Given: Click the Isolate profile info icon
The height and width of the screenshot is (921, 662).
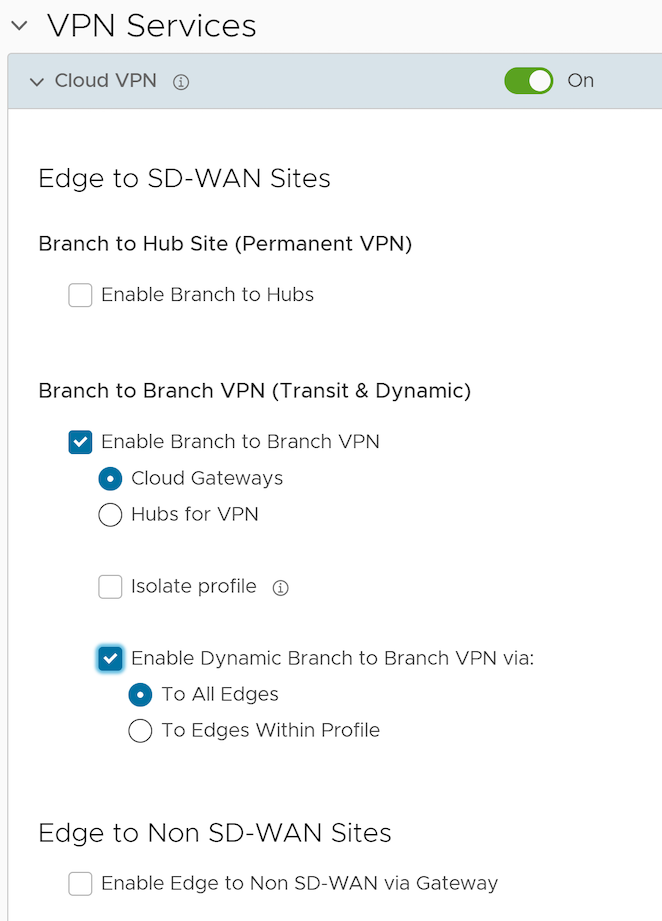Looking at the screenshot, I should (x=281, y=588).
